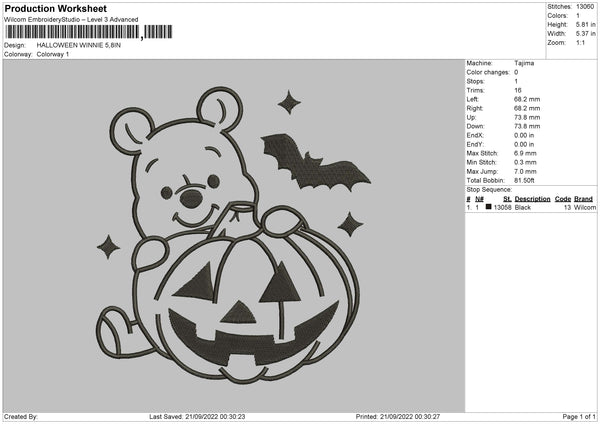The width and height of the screenshot is (600, 424).
Task: Click the Stitches value 13060
Action: click(x=585, y=7)
